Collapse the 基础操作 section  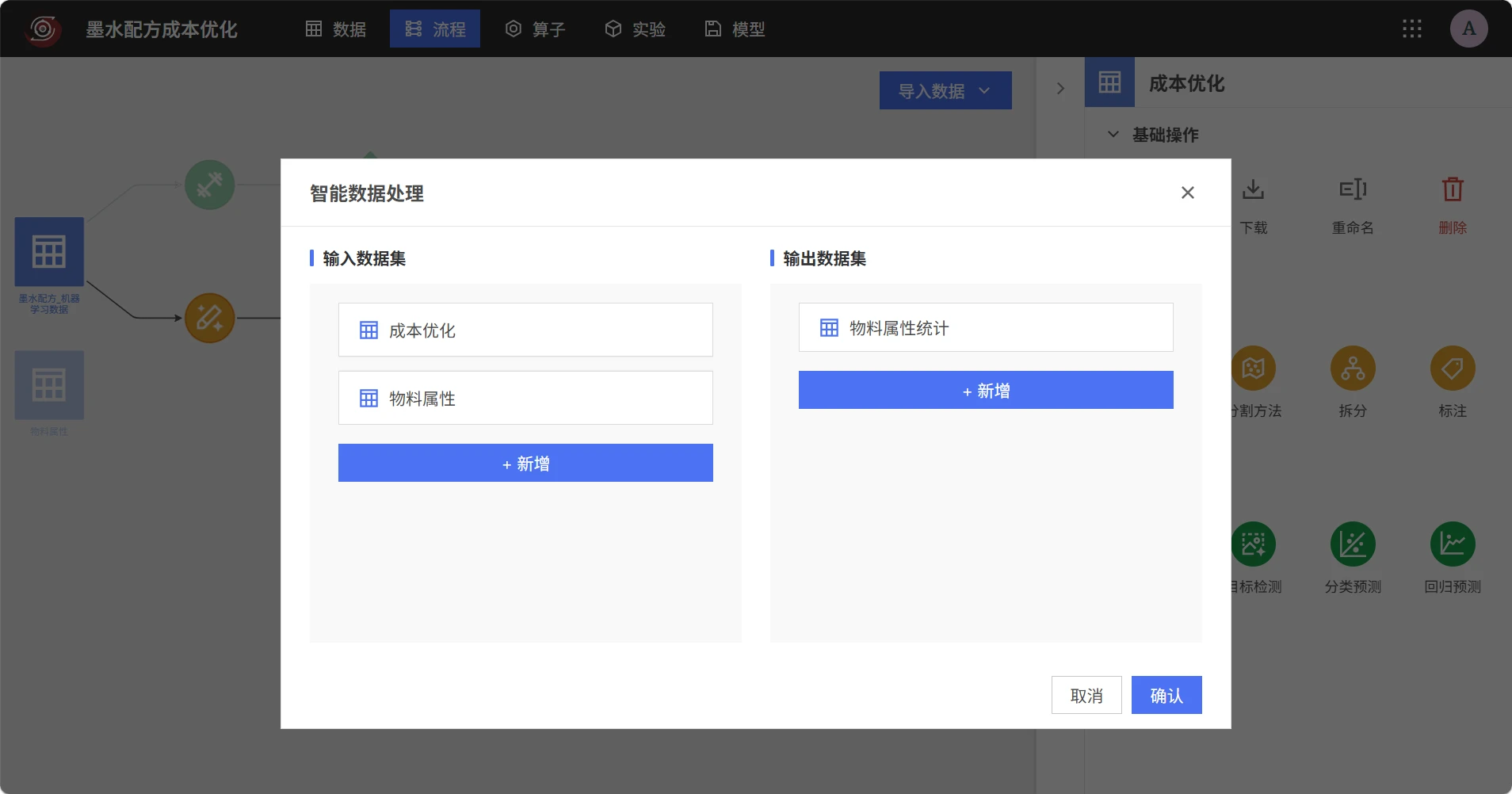tap(1113, 135)
